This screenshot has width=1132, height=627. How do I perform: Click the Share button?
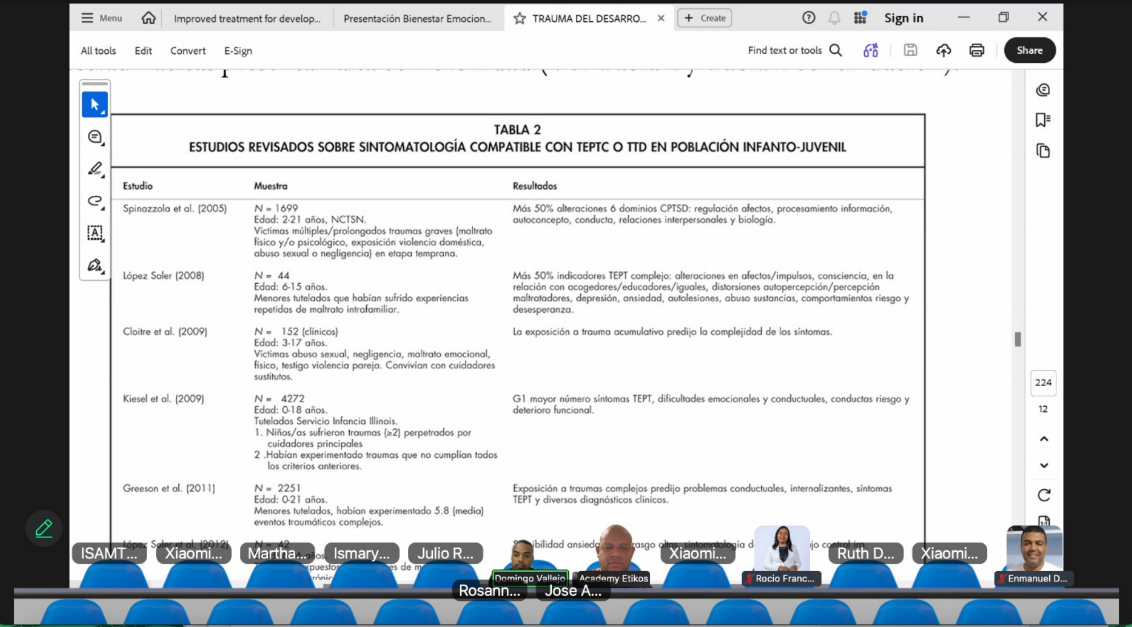(1029, 50)
